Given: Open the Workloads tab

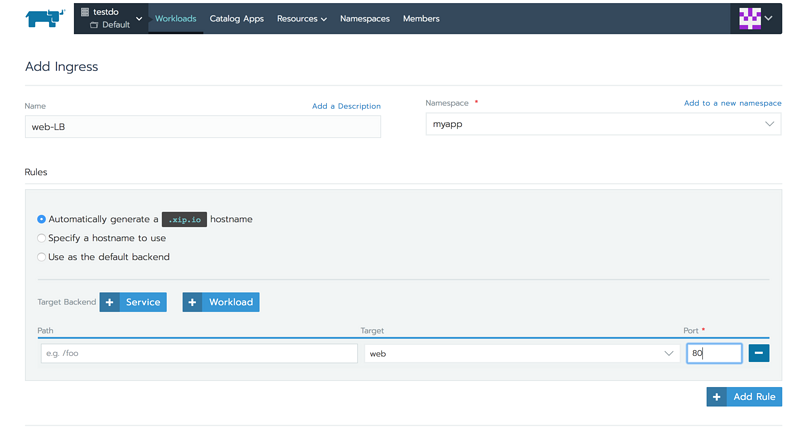Looking at the screenshot, I should 176,18.
